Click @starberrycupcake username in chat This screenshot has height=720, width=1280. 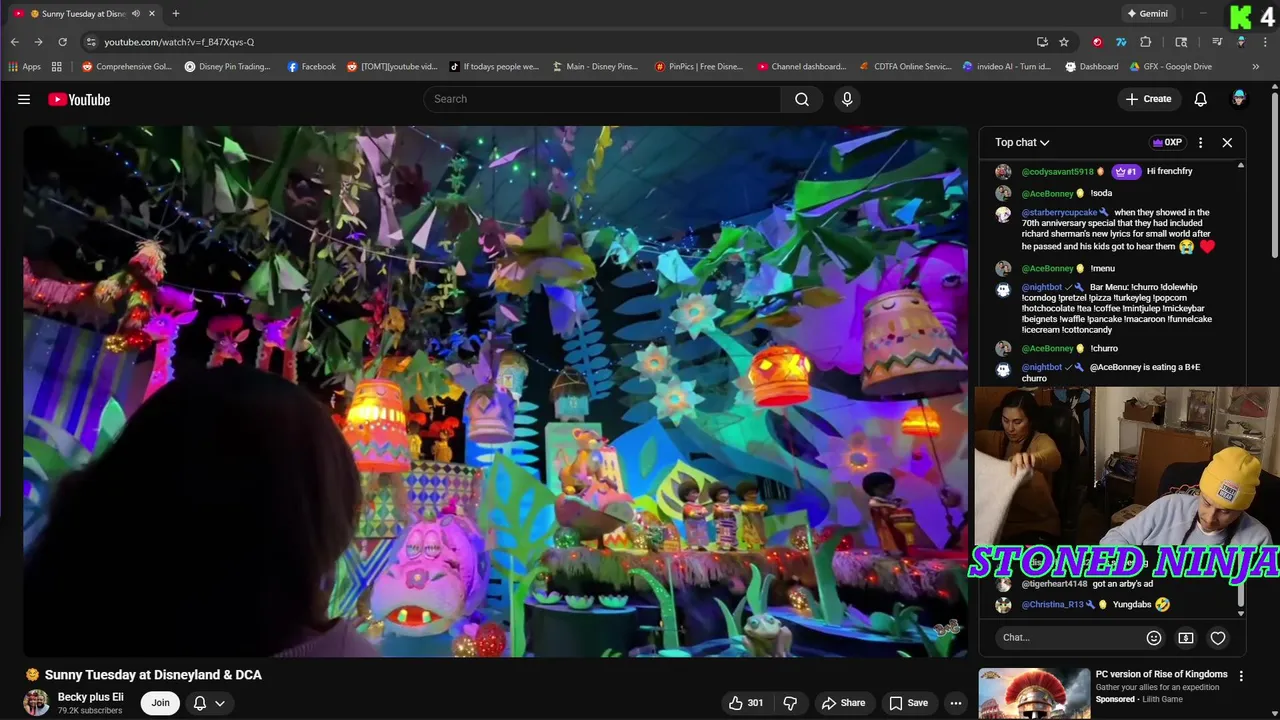(1059, 213)
